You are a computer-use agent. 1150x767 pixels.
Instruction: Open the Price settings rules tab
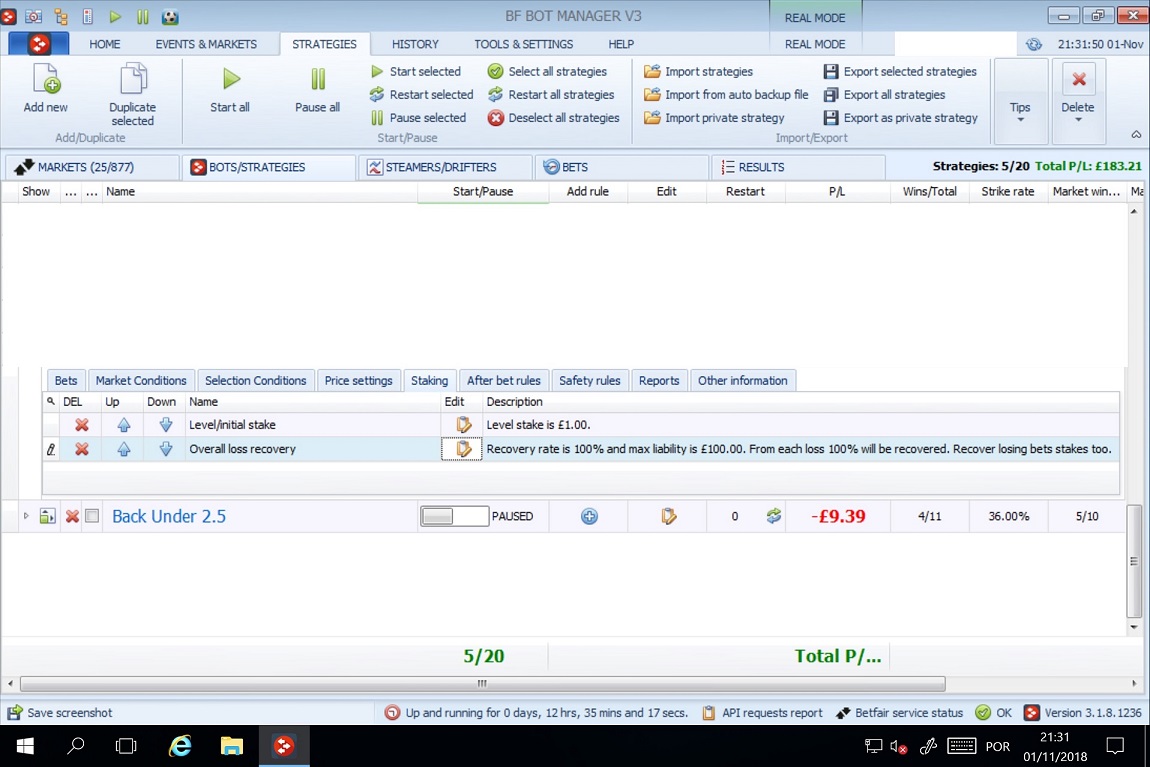click(359, 381)
